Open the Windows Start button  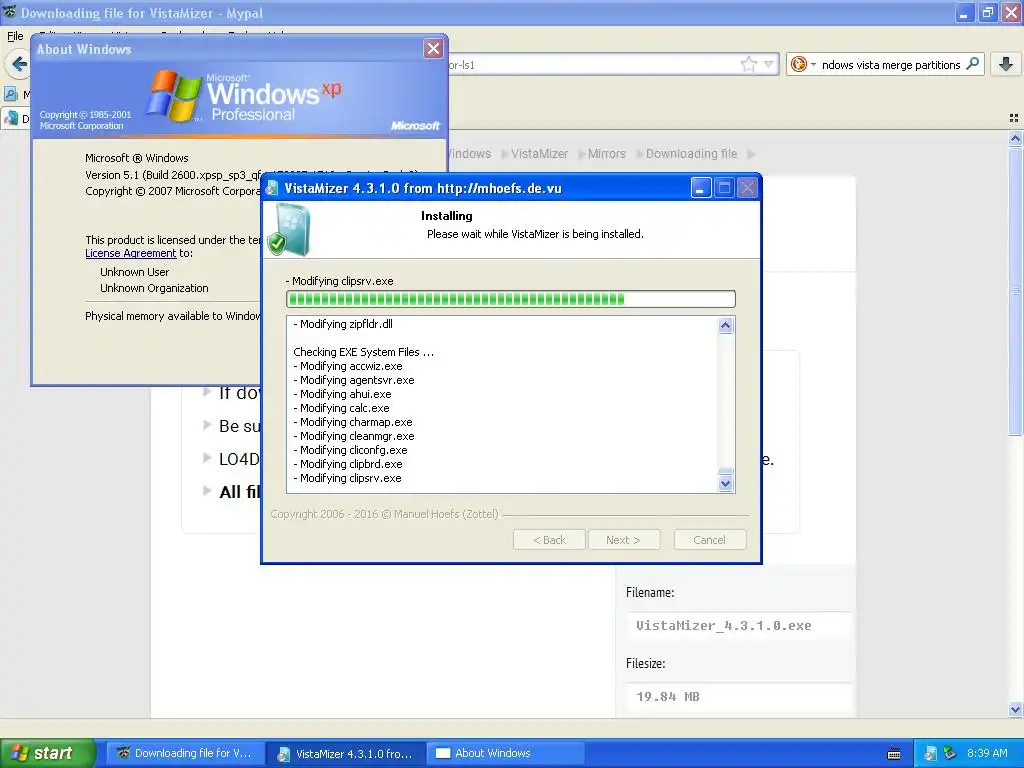pyautogui.click(x=48, y=753)
